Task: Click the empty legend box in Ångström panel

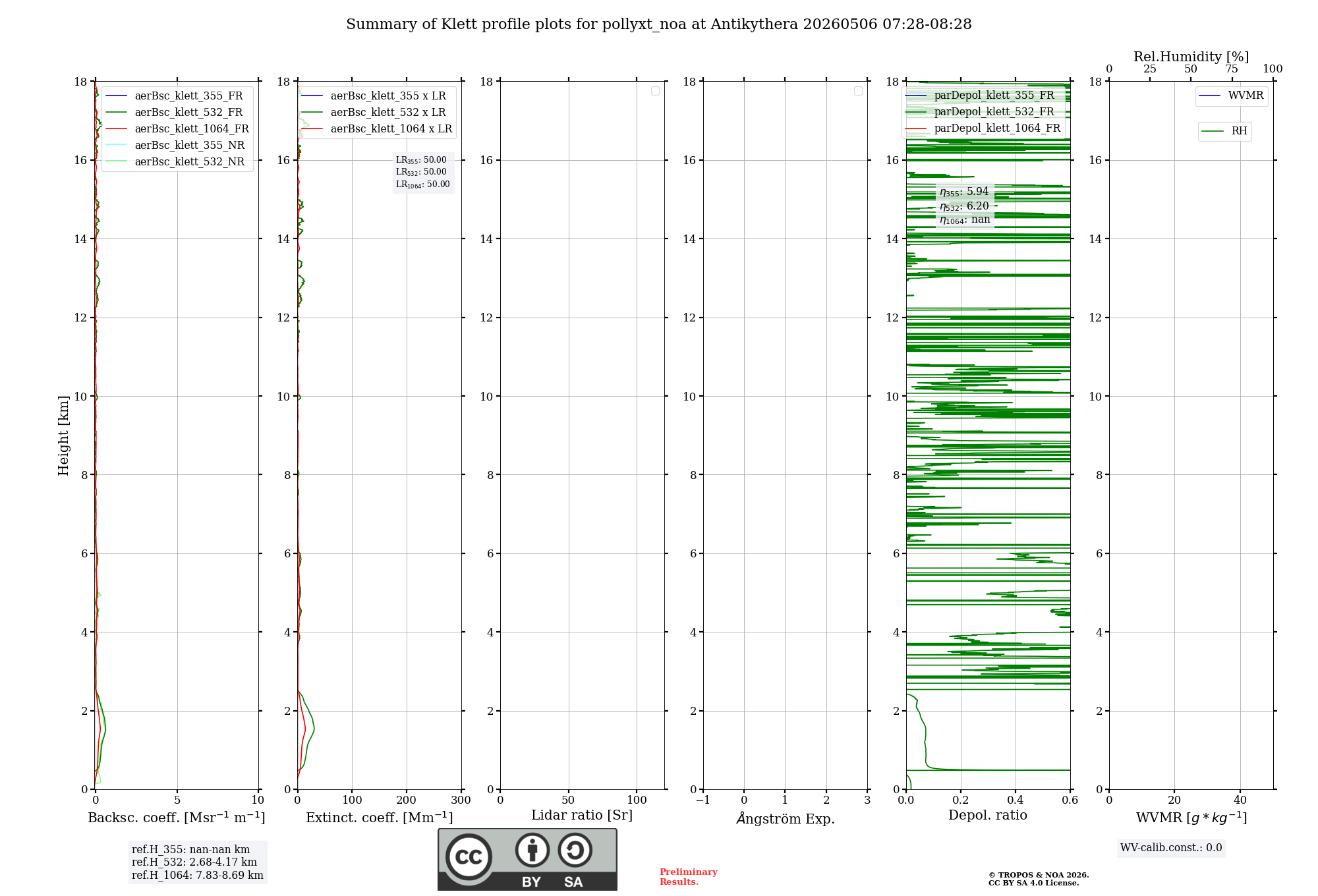Action: click(x=858, y=91)
